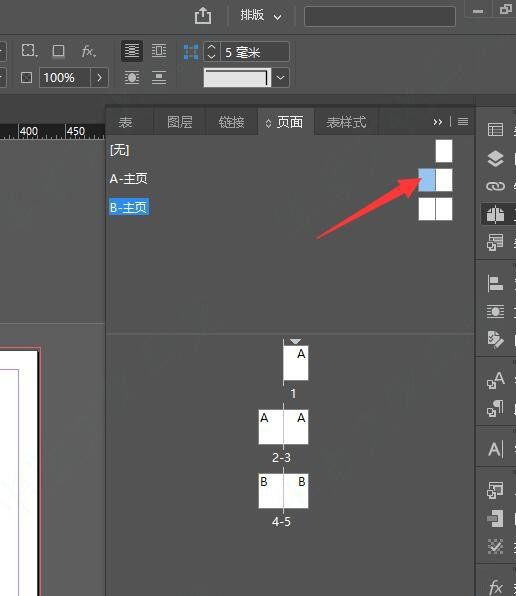This screenshot has width=516, height=596.
Task: Switch to the 表样式 tab
Action: [347, 122]
